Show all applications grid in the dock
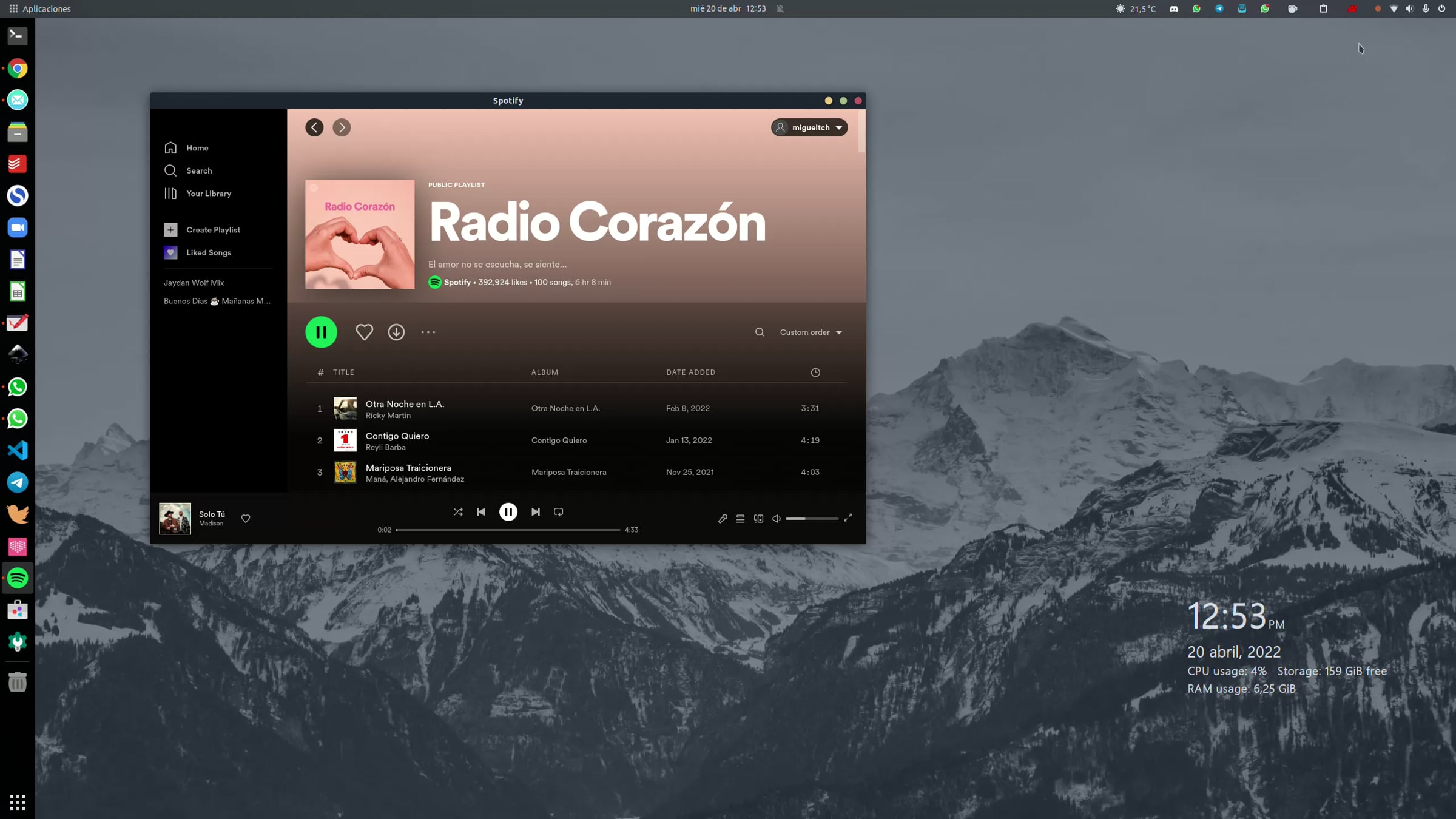Viewport: 1456px width, 819px height. [x=18, y=802]
